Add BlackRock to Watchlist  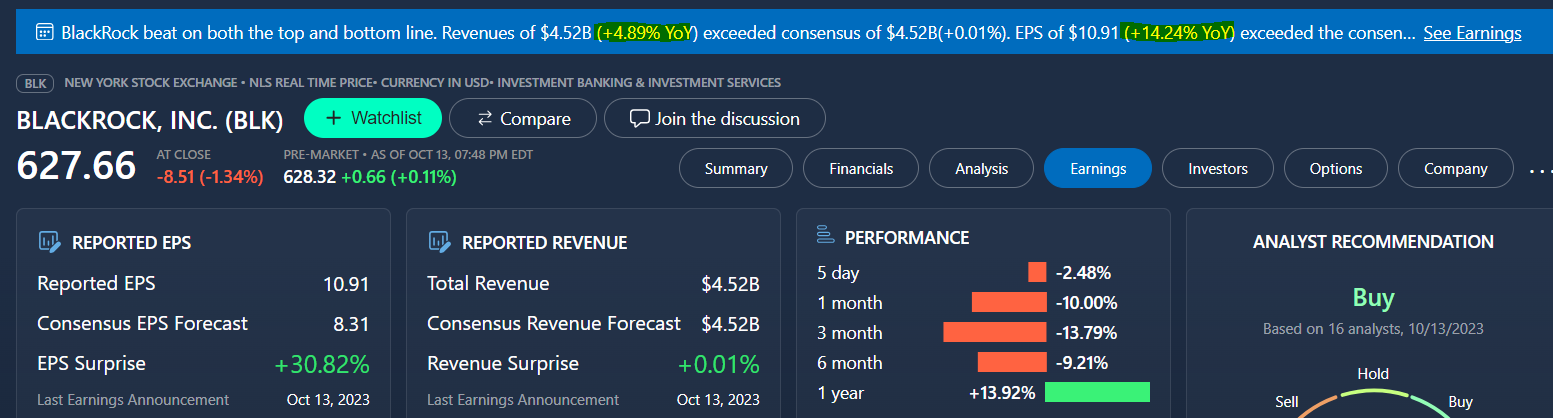point(373,118)
